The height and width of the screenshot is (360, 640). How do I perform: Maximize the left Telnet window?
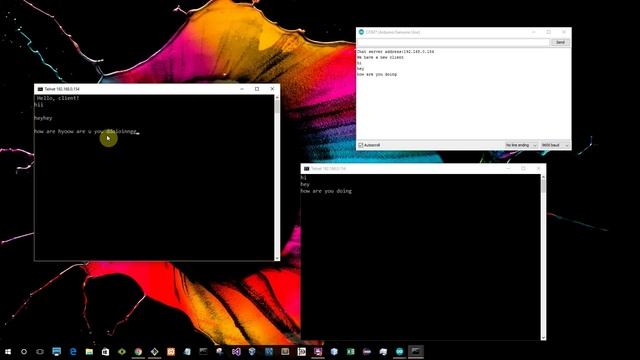(257, 89)
